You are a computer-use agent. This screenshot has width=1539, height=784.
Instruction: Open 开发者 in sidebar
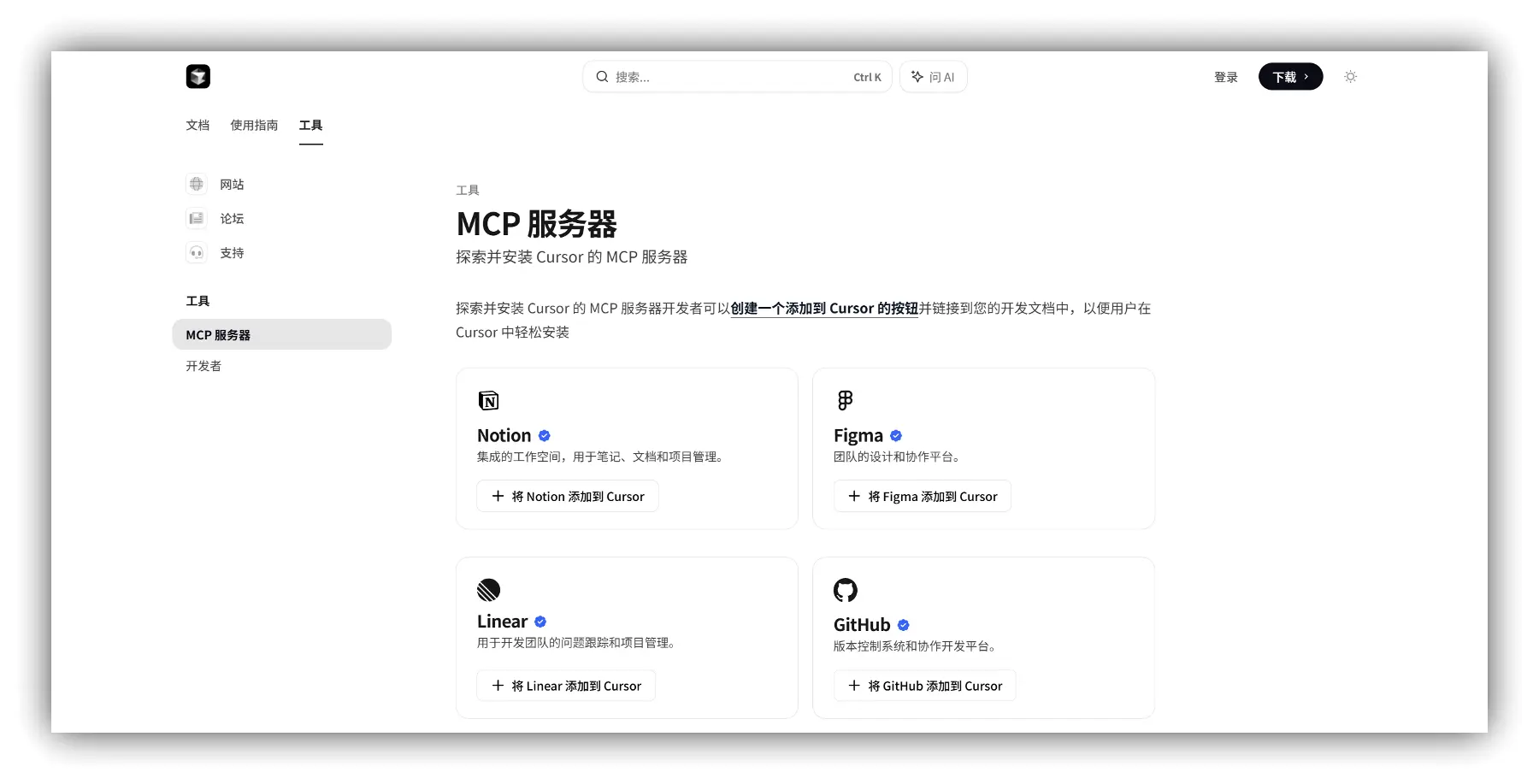(203, 365)
